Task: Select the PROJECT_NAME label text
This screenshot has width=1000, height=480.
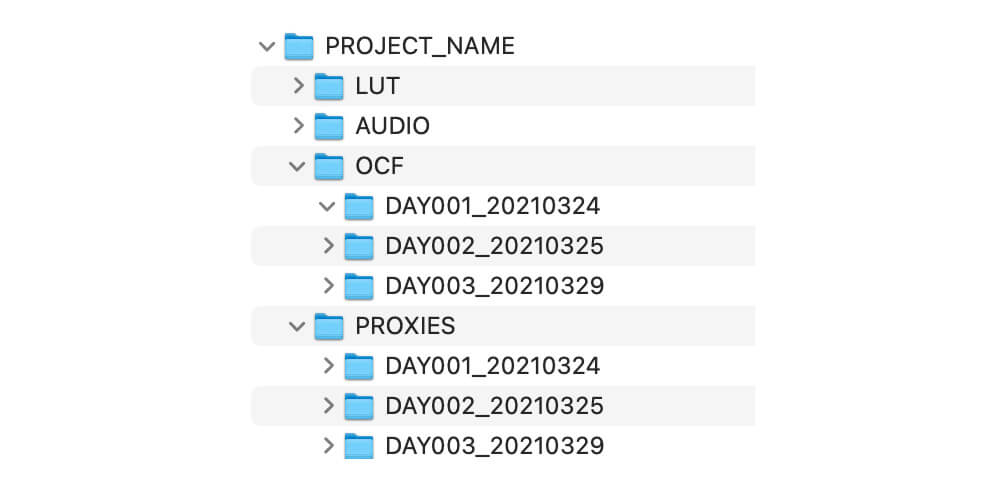Action: (420, 47)
